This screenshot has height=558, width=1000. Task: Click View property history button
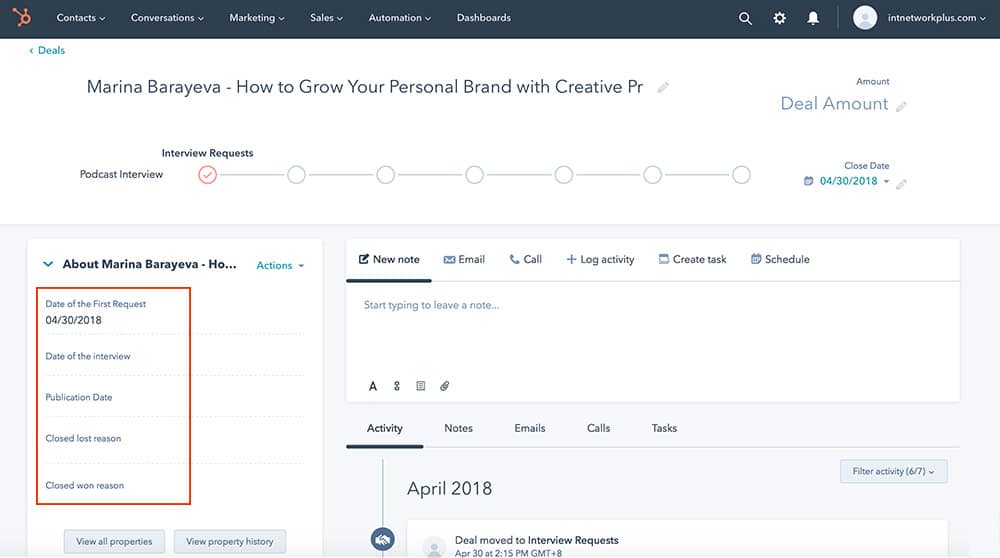(230, 541)
